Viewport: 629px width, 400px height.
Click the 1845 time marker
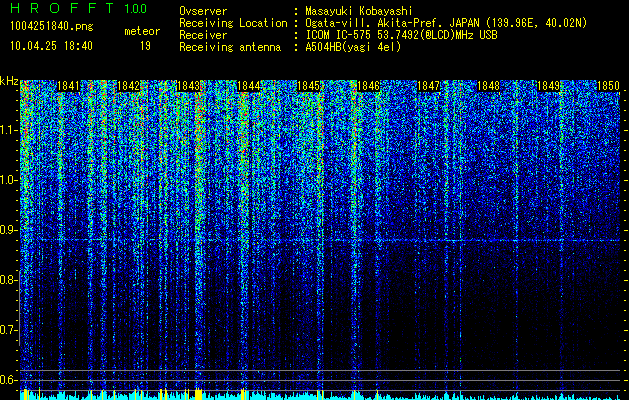[x=308, y=86]
